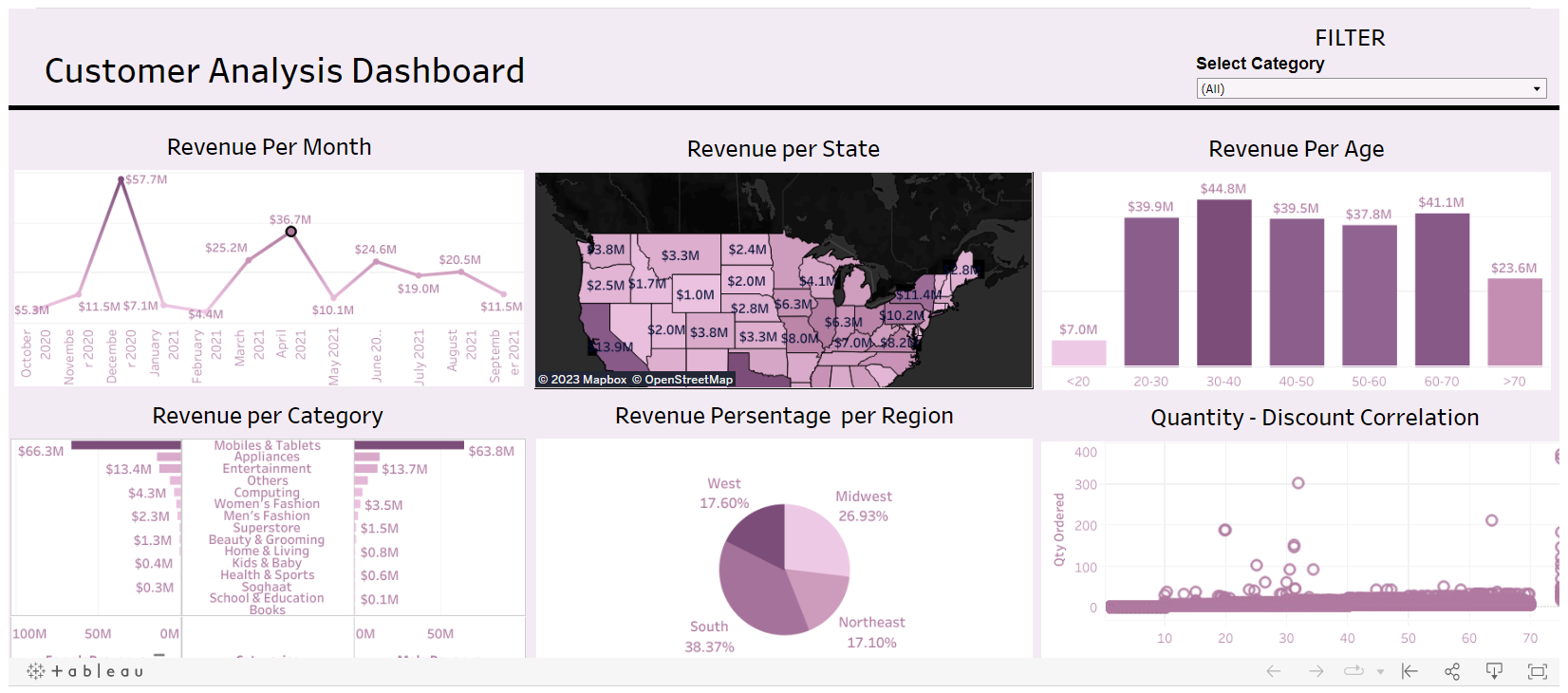Viewport: 1568px width, 693px height.
Task: Select the Midwest pie slice
Action: pos(816,539)
